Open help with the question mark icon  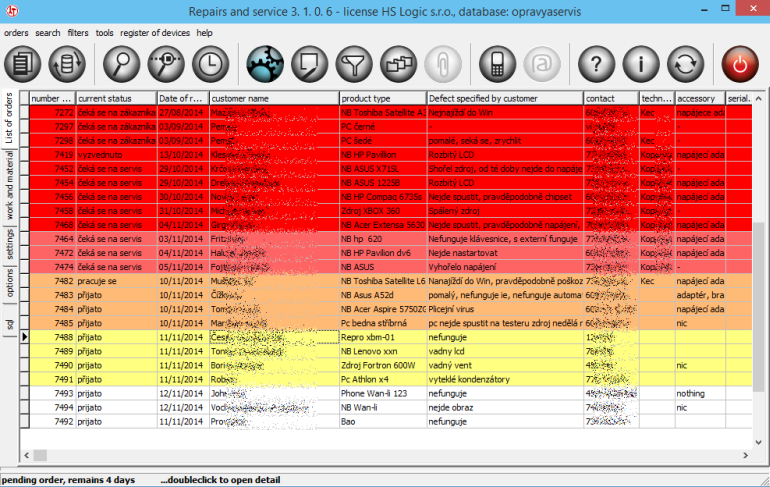(x=597, y=64)
